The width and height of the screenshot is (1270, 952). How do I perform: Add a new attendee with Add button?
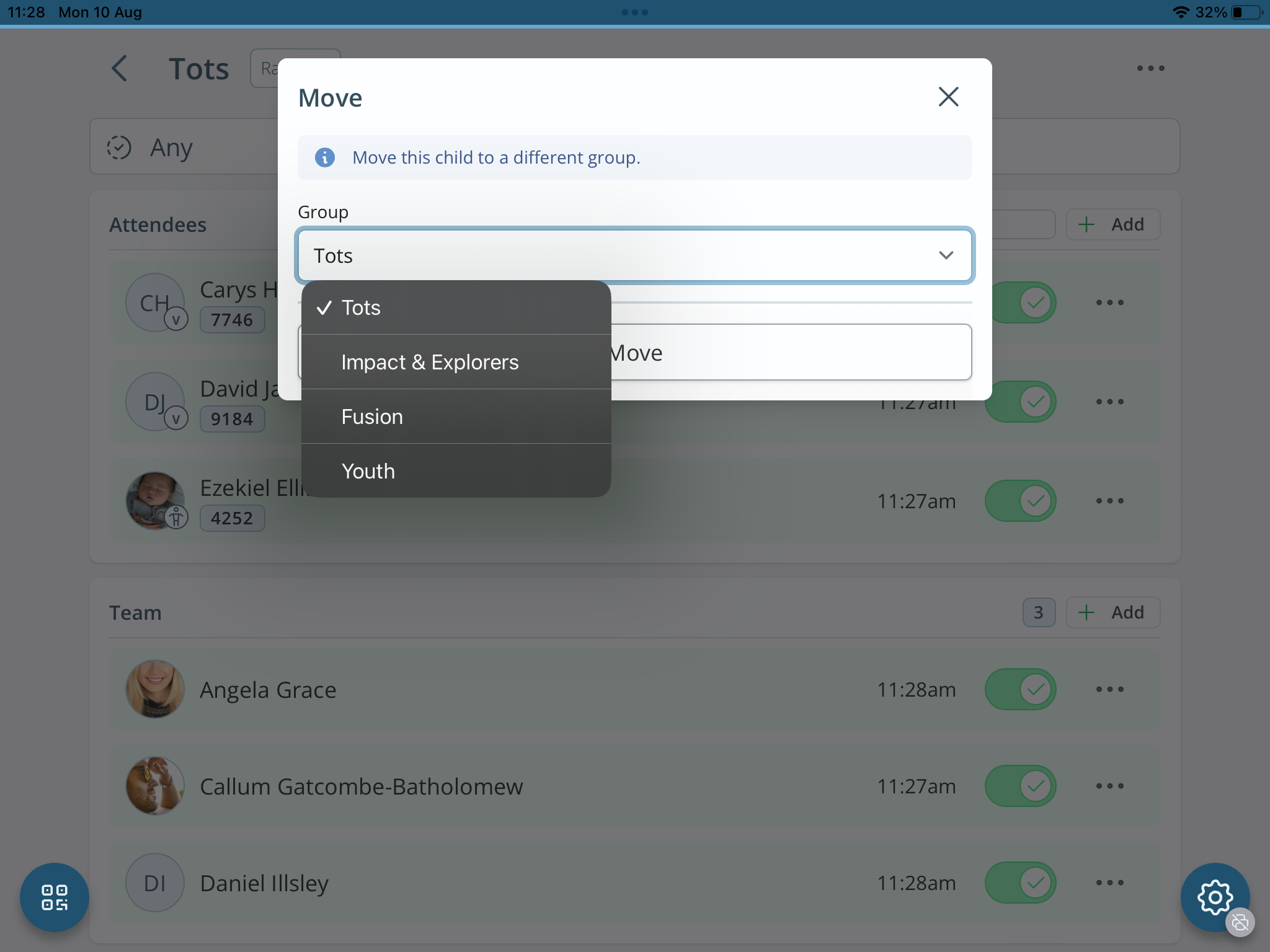(x=1113, y=224)
